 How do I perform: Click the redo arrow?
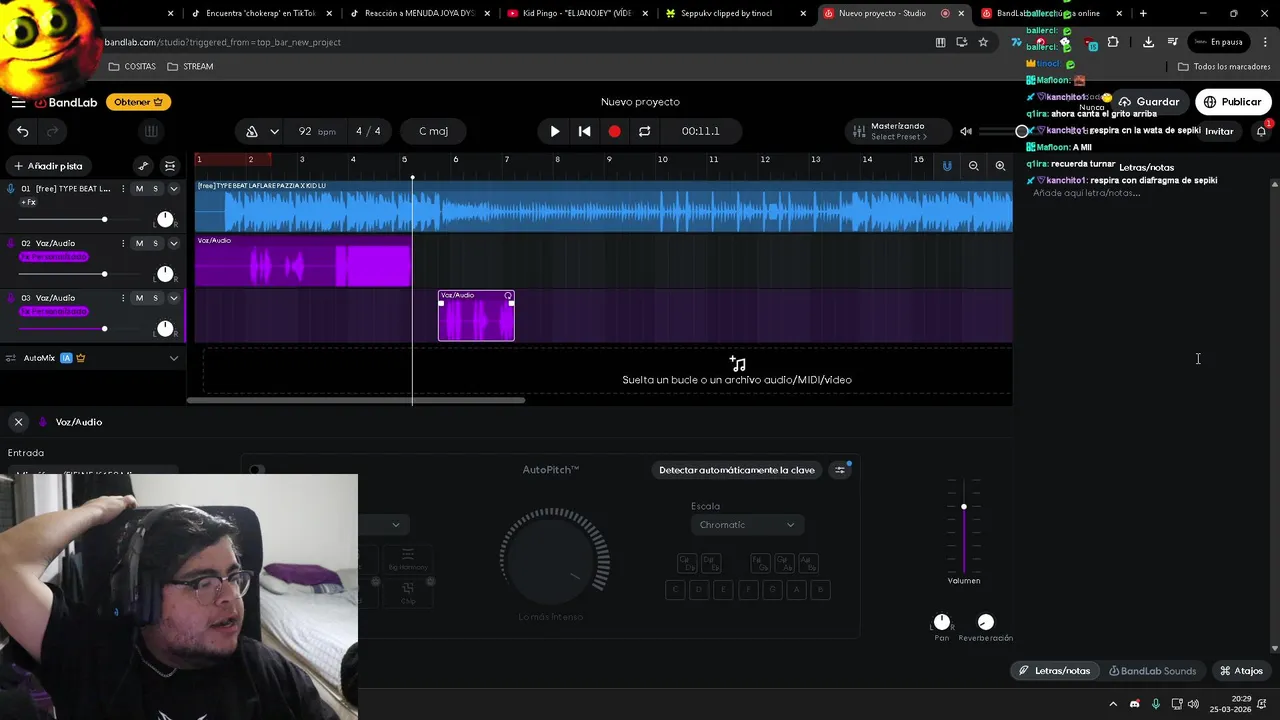pos(53,131)
